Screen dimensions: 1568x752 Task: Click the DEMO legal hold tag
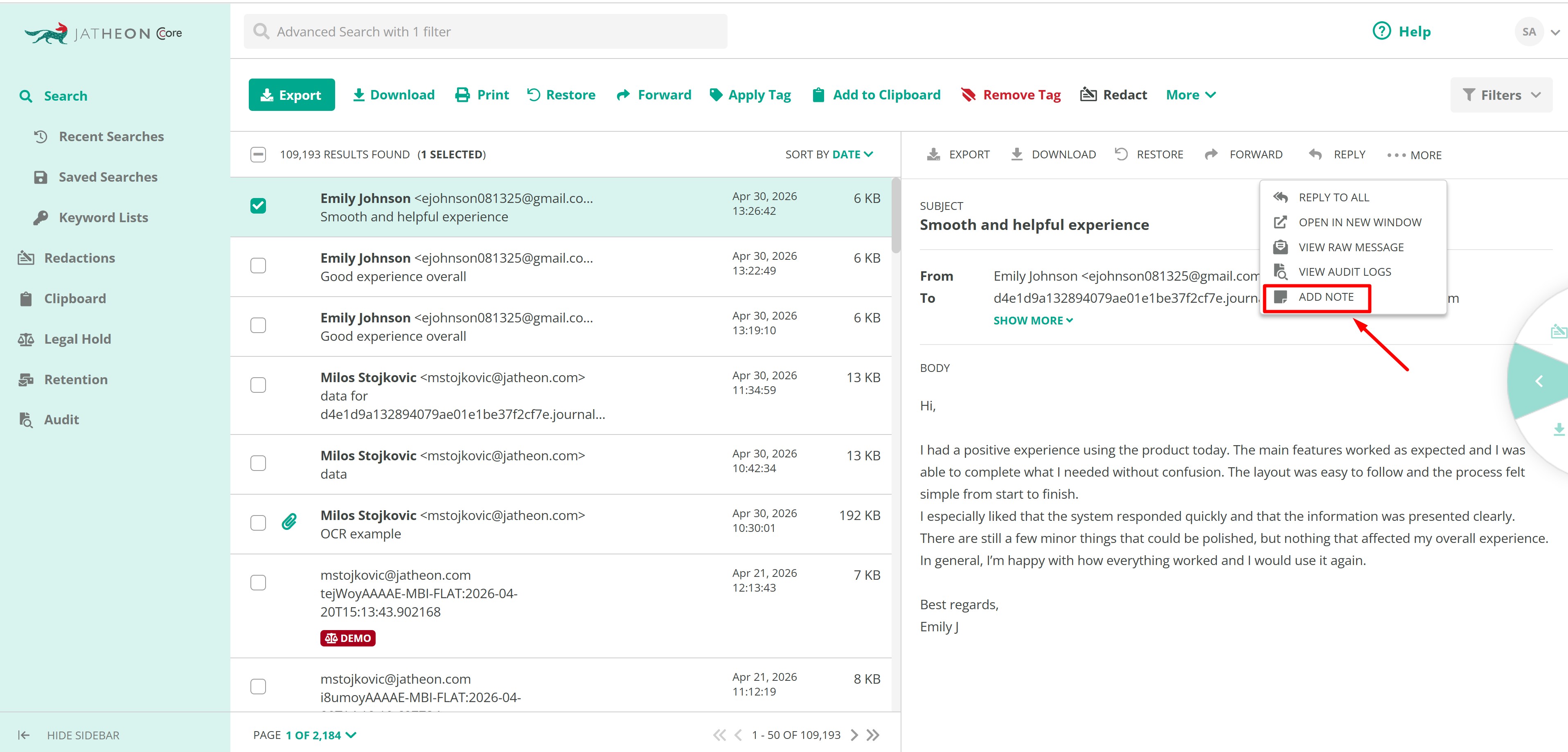coord(347,638)
